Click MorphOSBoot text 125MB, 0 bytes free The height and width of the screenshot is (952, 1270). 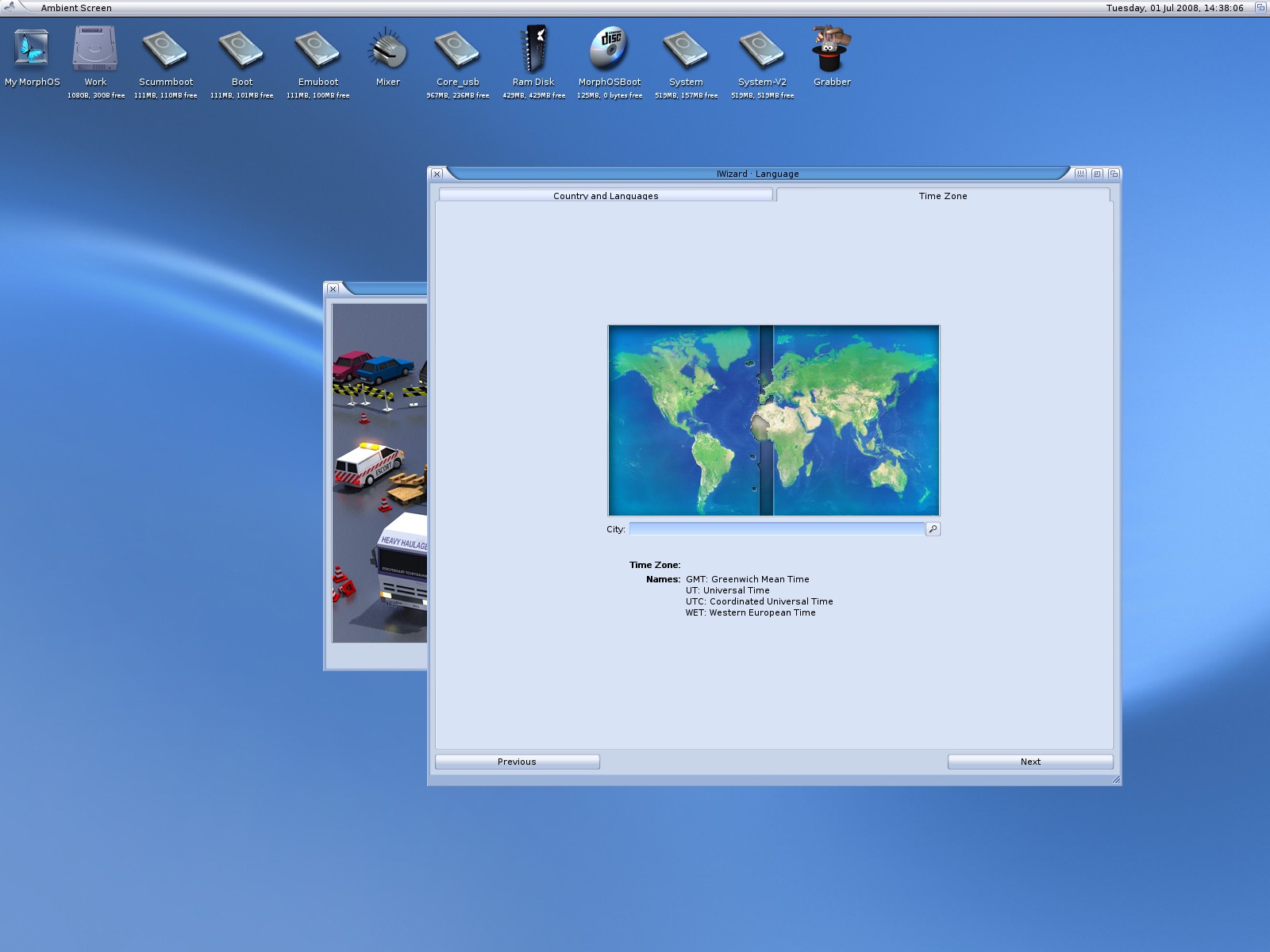610,95
